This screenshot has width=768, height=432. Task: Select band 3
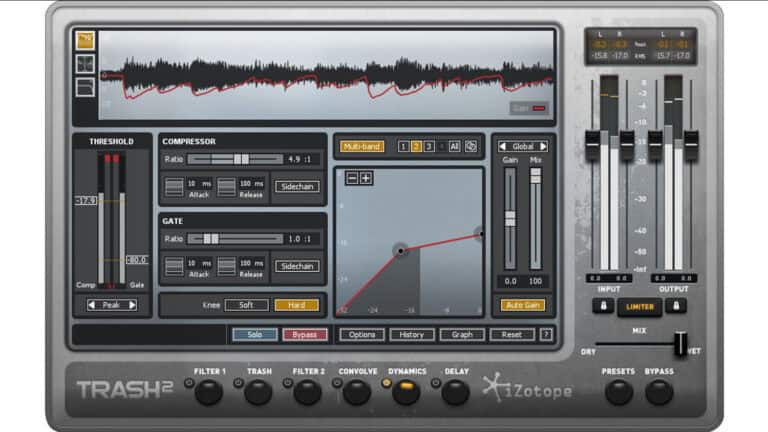(429, 146)
